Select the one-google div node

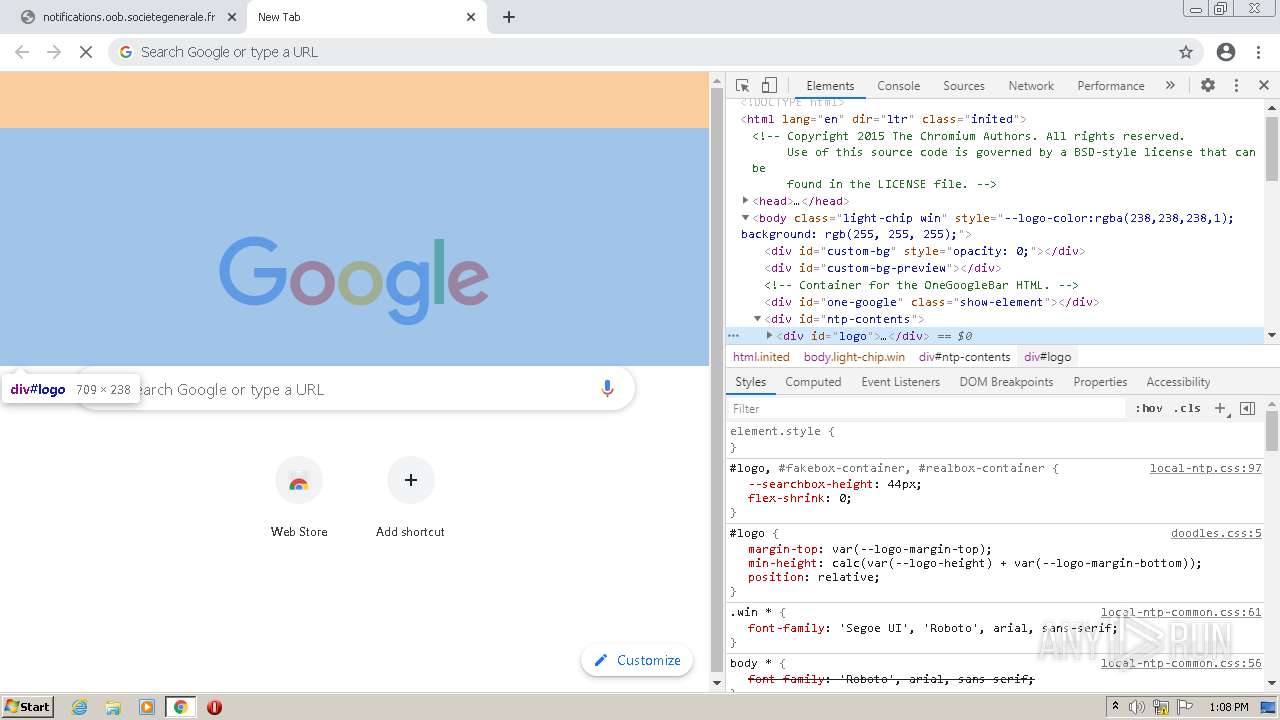pos(932,302)
